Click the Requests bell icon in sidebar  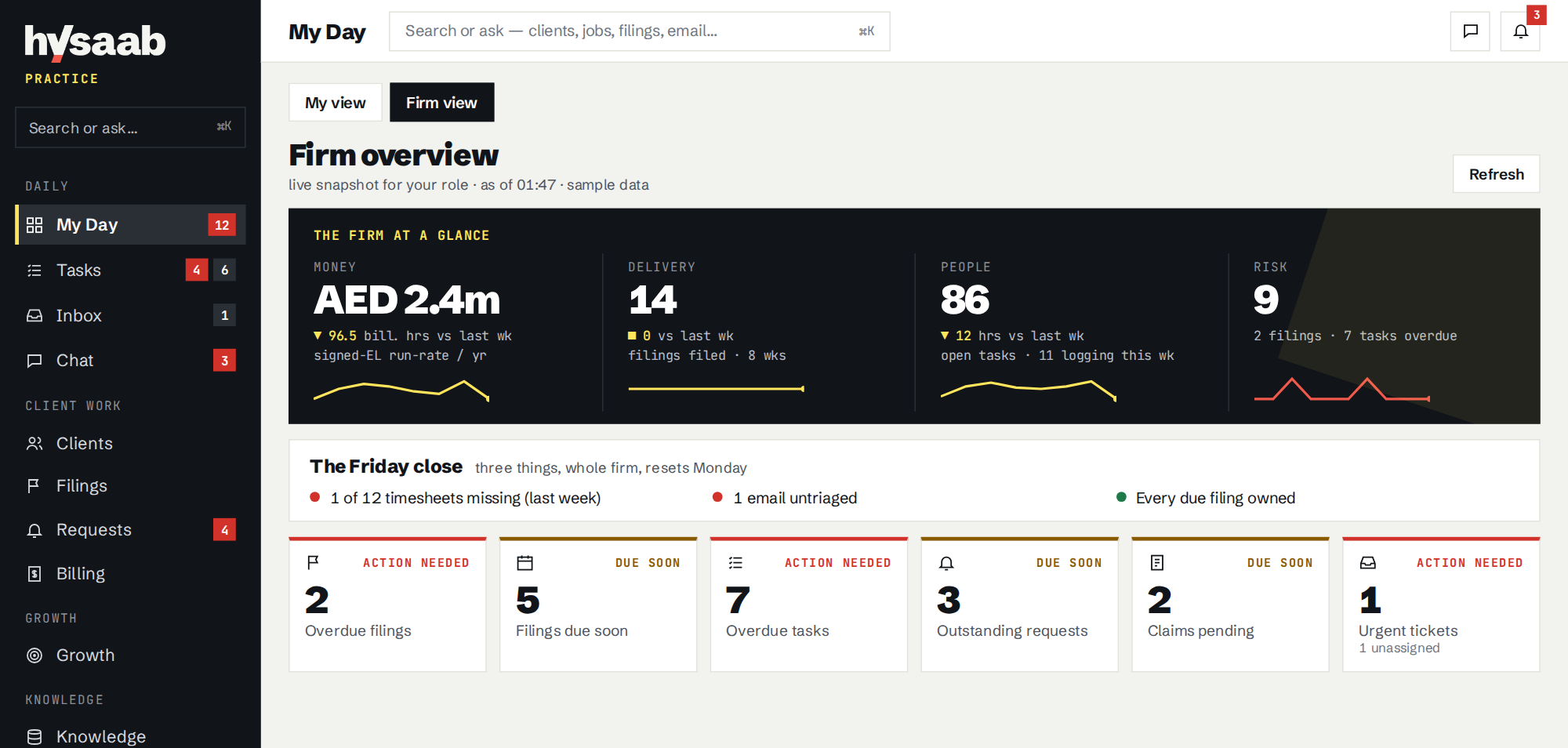coord(34,530)
